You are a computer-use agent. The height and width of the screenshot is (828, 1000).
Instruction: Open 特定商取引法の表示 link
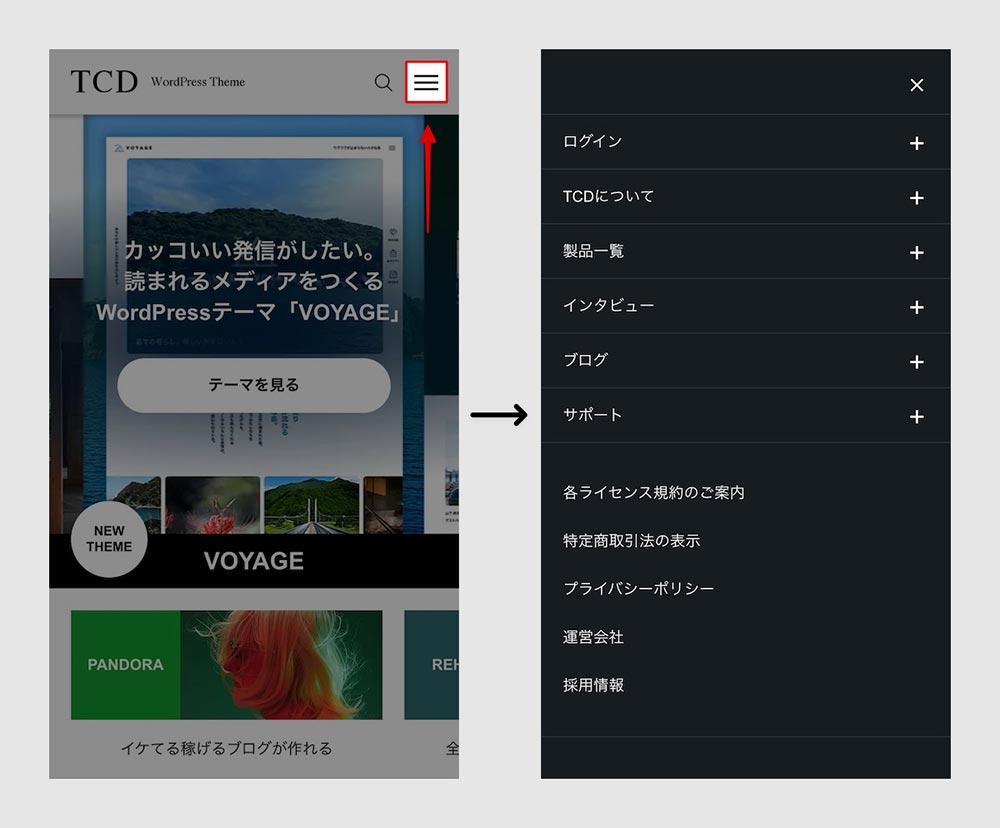tap(631, 540)
